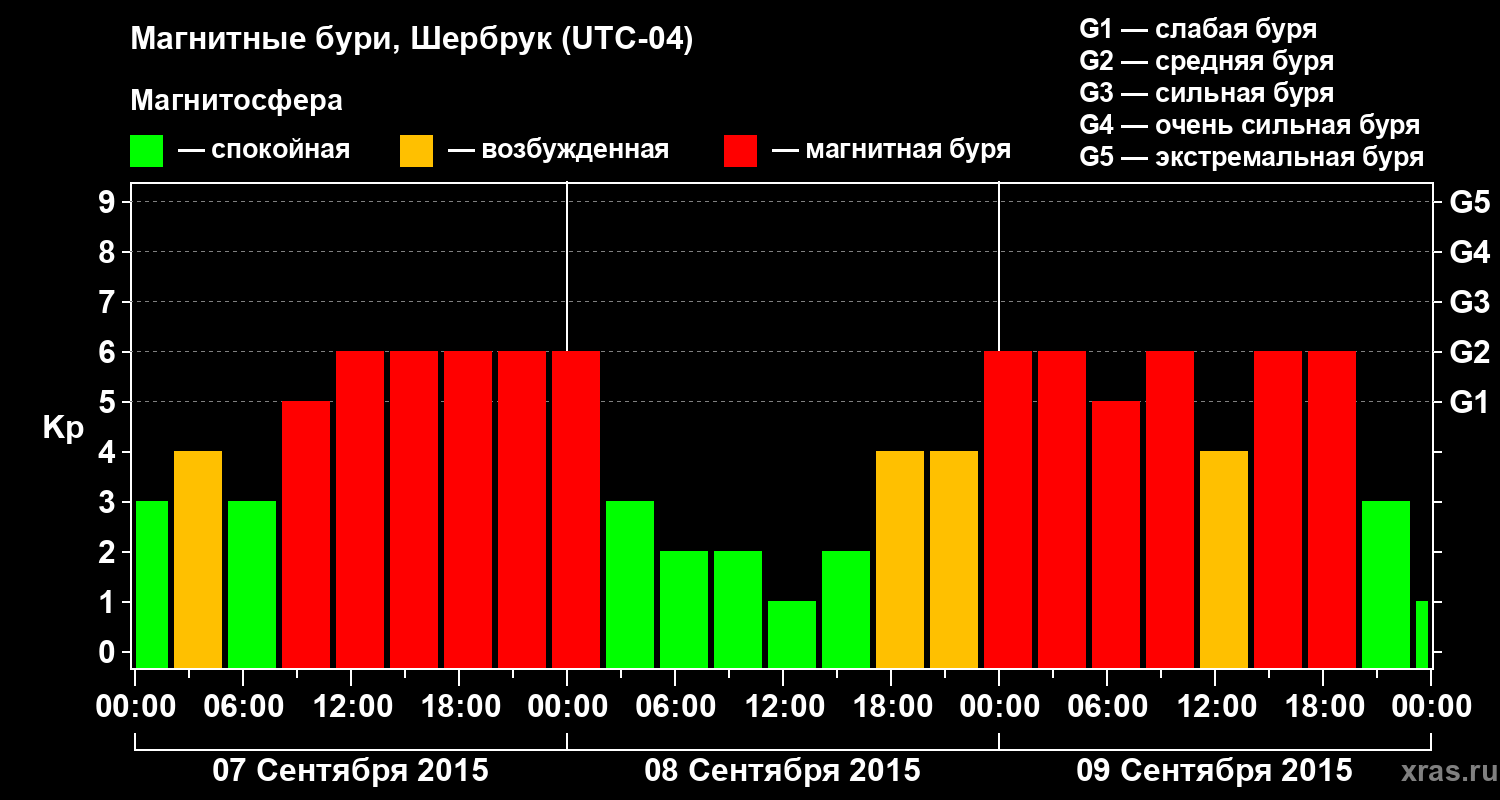Viewport: 1500px width, 800px height.
Task: Click the 'G5 — экстремальная буря' legend text
Action: pos(1252,157)
